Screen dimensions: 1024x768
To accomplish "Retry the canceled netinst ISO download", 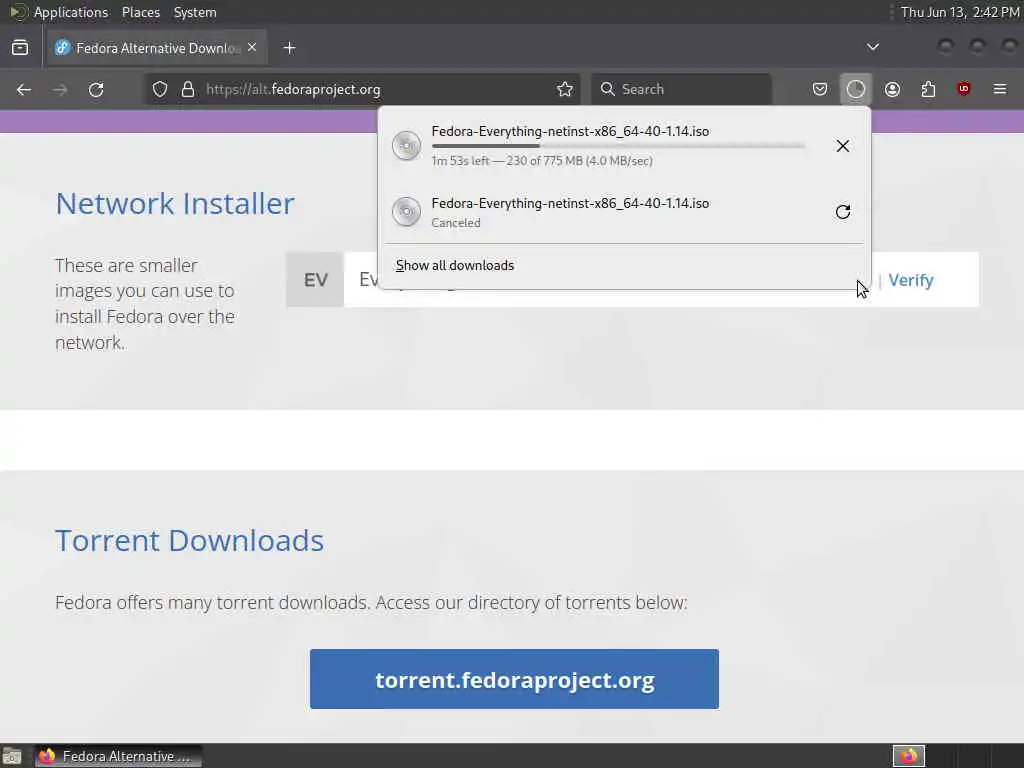I will pos(842,212).
